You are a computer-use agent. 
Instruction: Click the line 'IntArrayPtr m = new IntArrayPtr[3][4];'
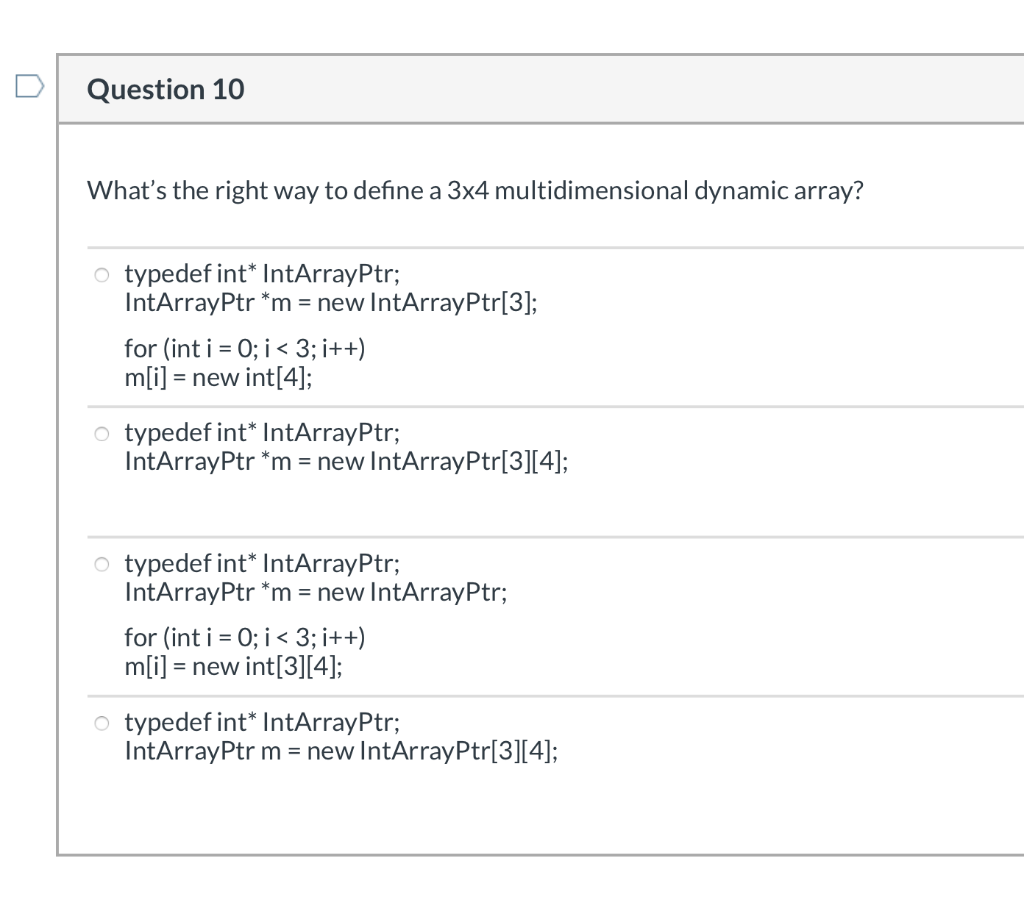click(x=339, y=750)
